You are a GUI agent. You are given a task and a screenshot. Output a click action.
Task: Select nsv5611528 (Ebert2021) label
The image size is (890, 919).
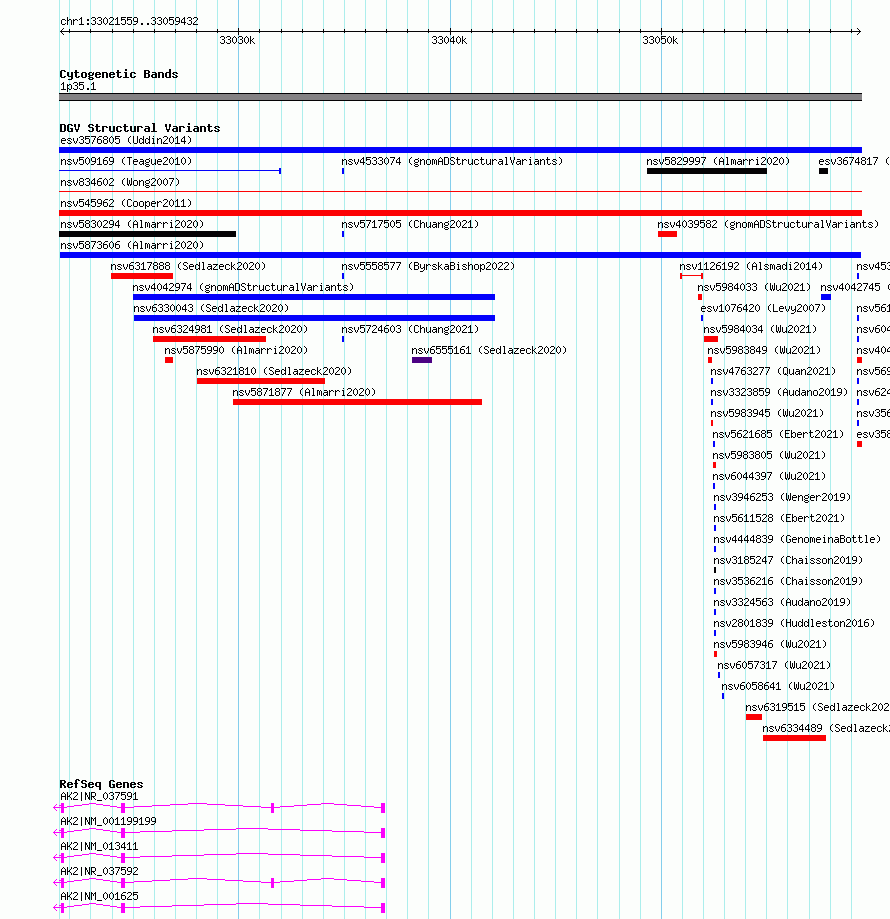point(779,519)
